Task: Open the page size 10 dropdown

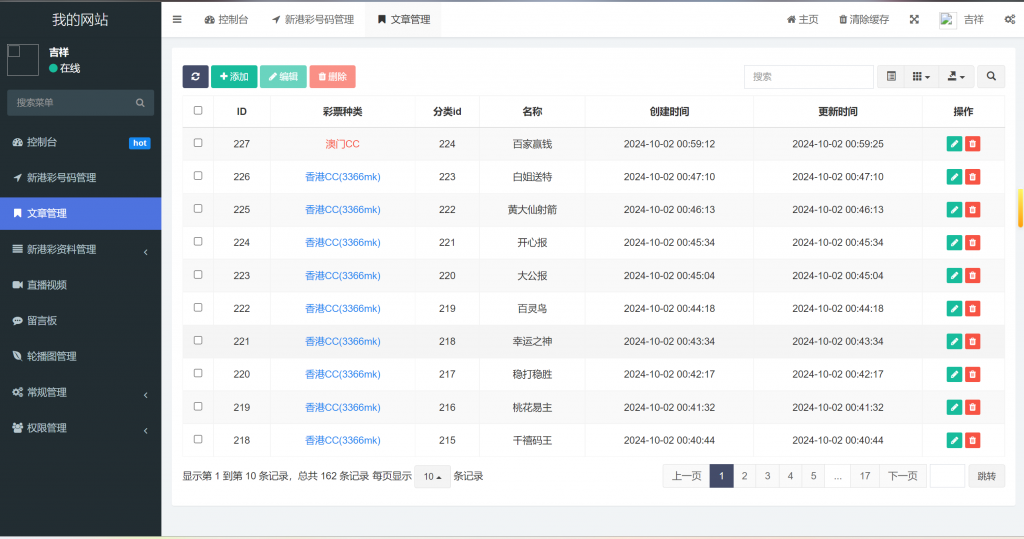Action: click(x=432, y=477)
